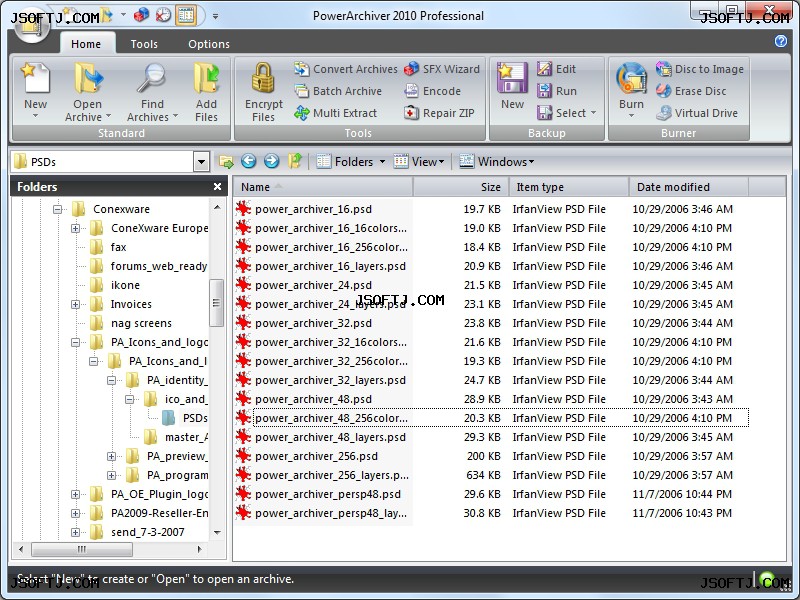
Task: Expand the PA_preview_ folder node
Action: pyautogui.click(x=111, y=456)
